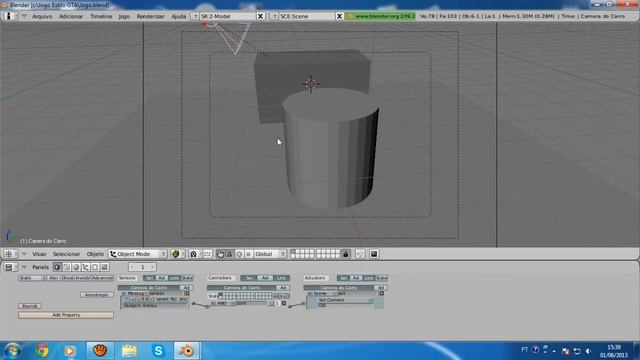Open the rotation pivot point selector

pos(194,254)
